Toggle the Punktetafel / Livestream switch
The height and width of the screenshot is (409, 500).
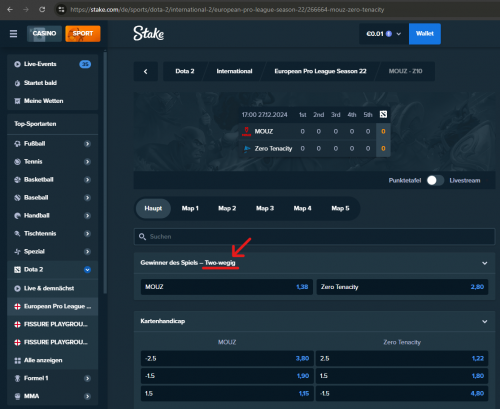pos(435,180)
